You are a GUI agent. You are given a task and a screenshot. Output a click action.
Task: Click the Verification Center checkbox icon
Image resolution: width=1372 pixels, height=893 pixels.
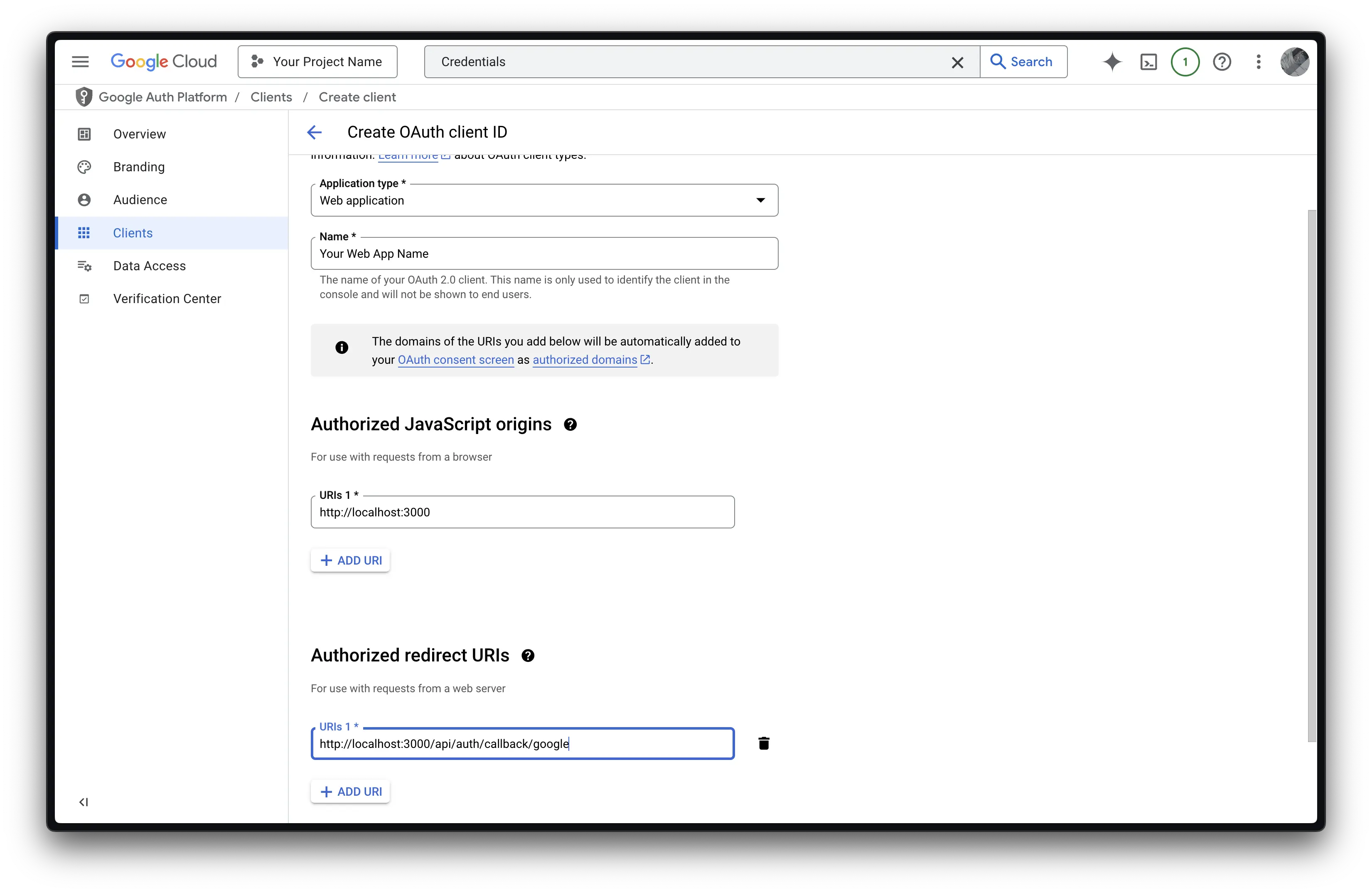click(x=84, y=299)
